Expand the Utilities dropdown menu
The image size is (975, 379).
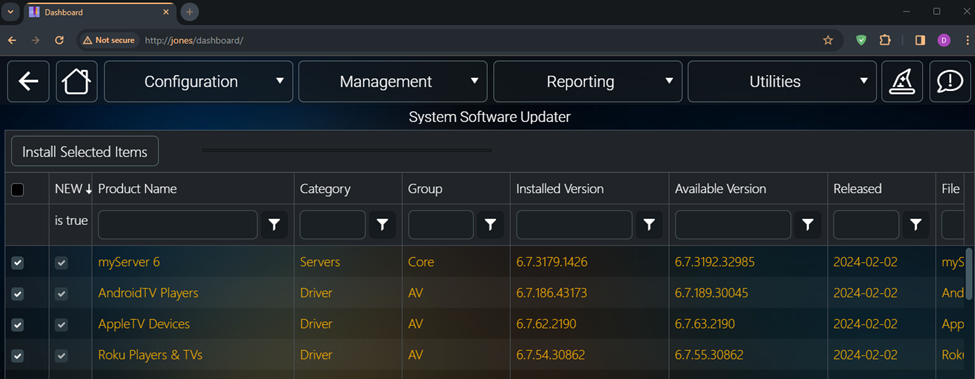pyautogui.click(x=782, y=81)
